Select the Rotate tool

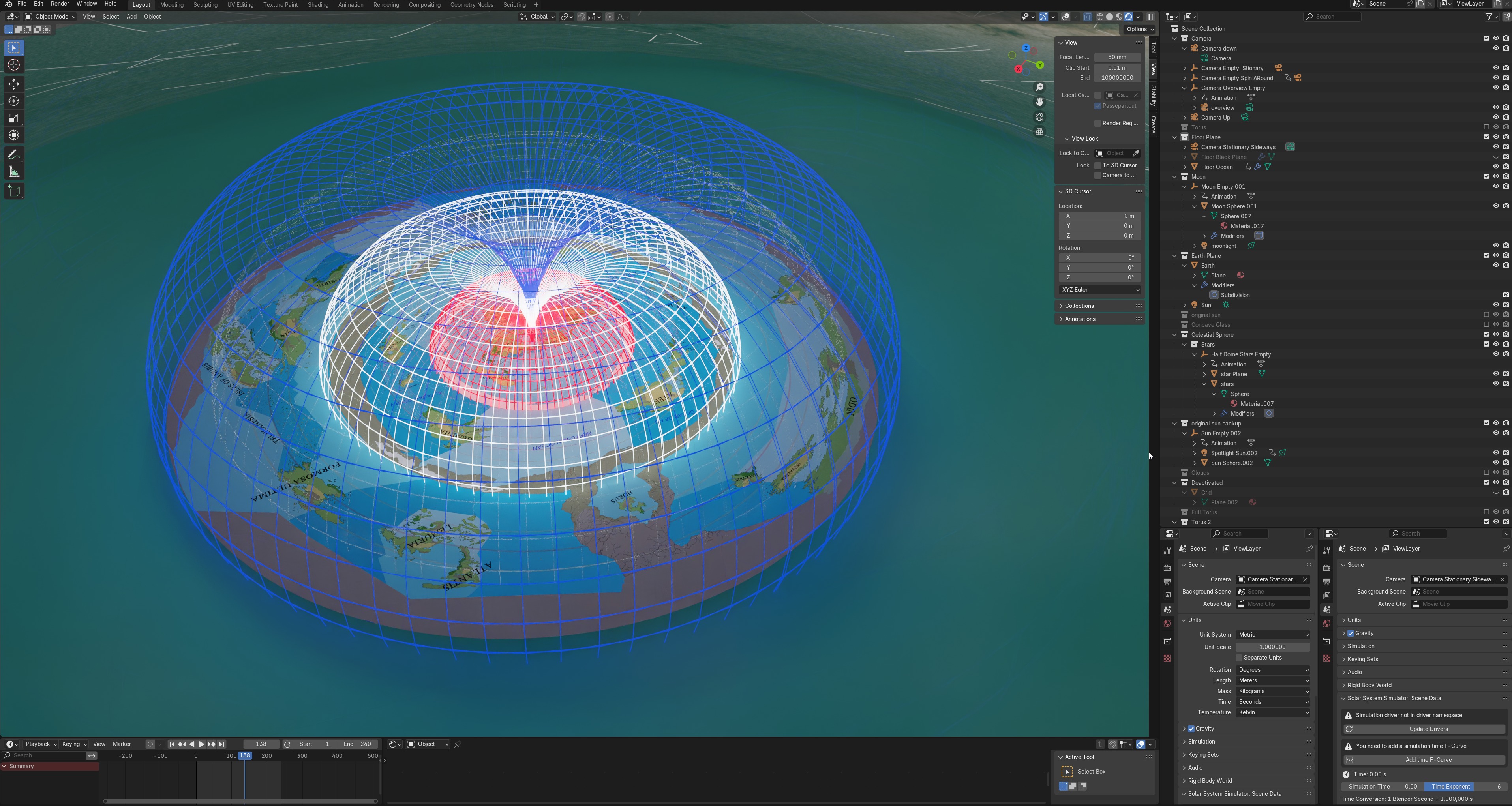[x=13, y=101]
